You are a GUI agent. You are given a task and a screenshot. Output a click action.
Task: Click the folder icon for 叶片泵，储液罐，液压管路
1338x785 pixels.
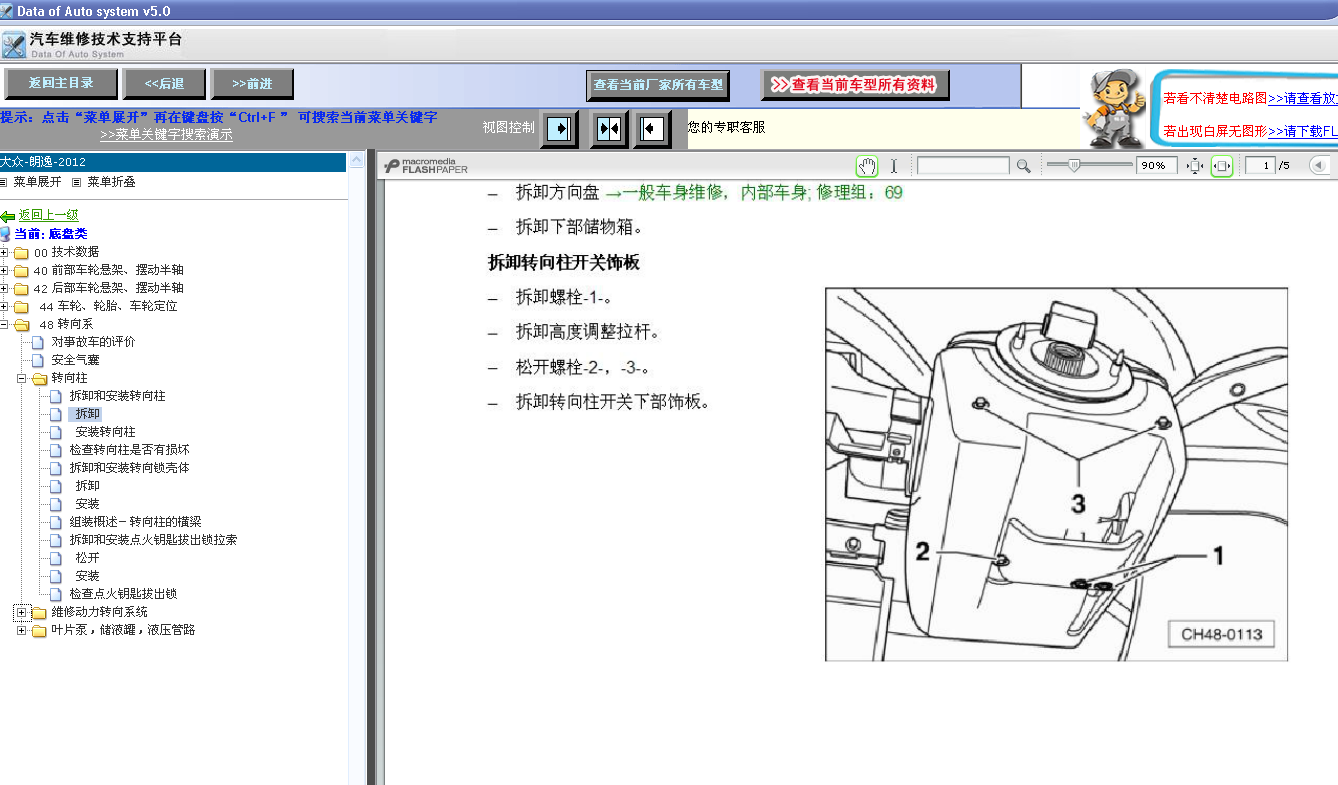click(39, 631)
